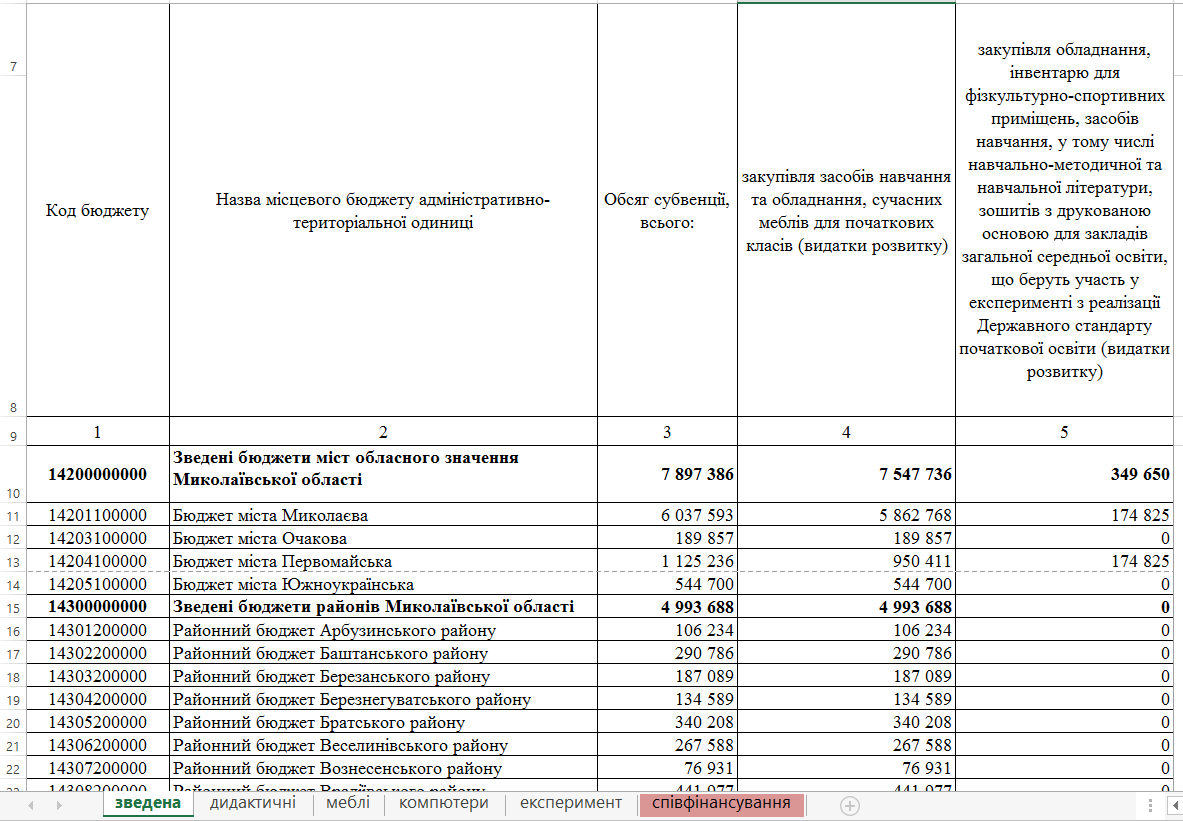Screen dimensions: 1183x821
Task: Select row header 20
Action: click(13, 723)
